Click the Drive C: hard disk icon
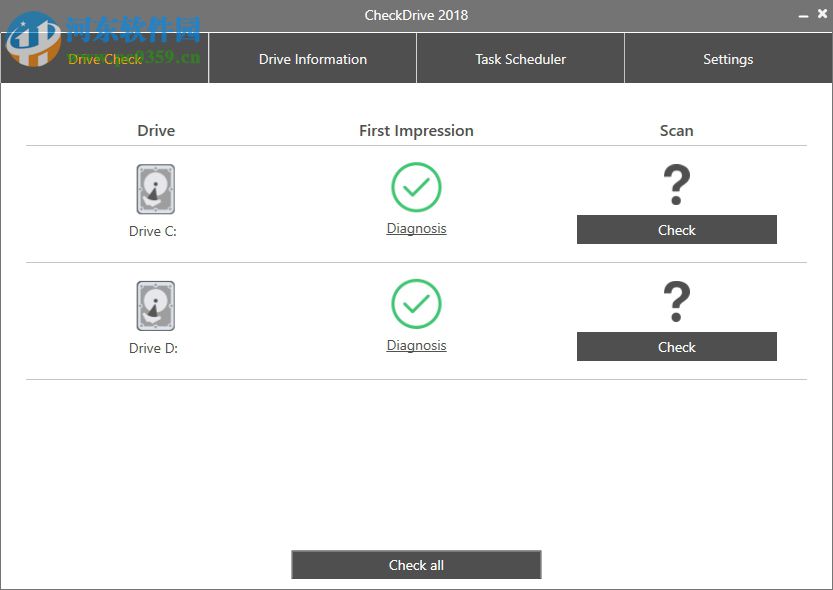This screenshot has height=590, width=833. (154, 188)
